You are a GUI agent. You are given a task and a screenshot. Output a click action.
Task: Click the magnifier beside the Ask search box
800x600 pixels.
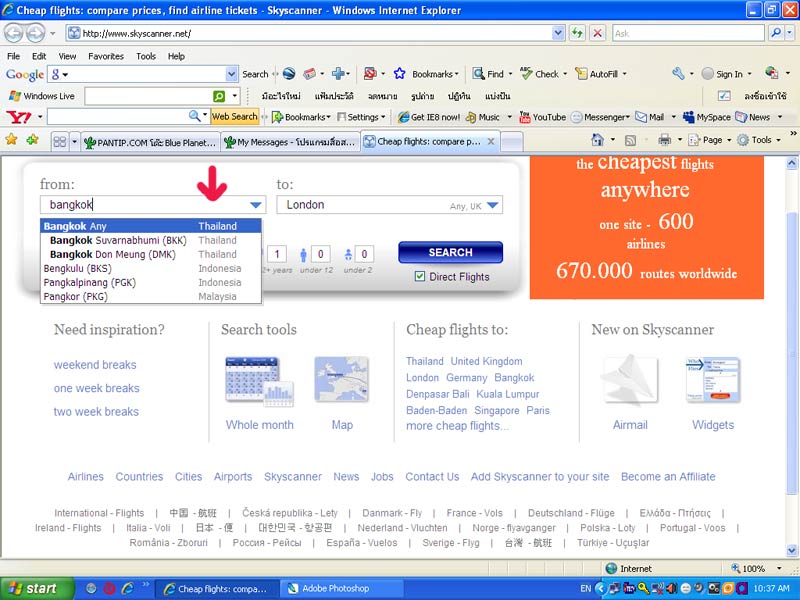click(x=776, y=33)
